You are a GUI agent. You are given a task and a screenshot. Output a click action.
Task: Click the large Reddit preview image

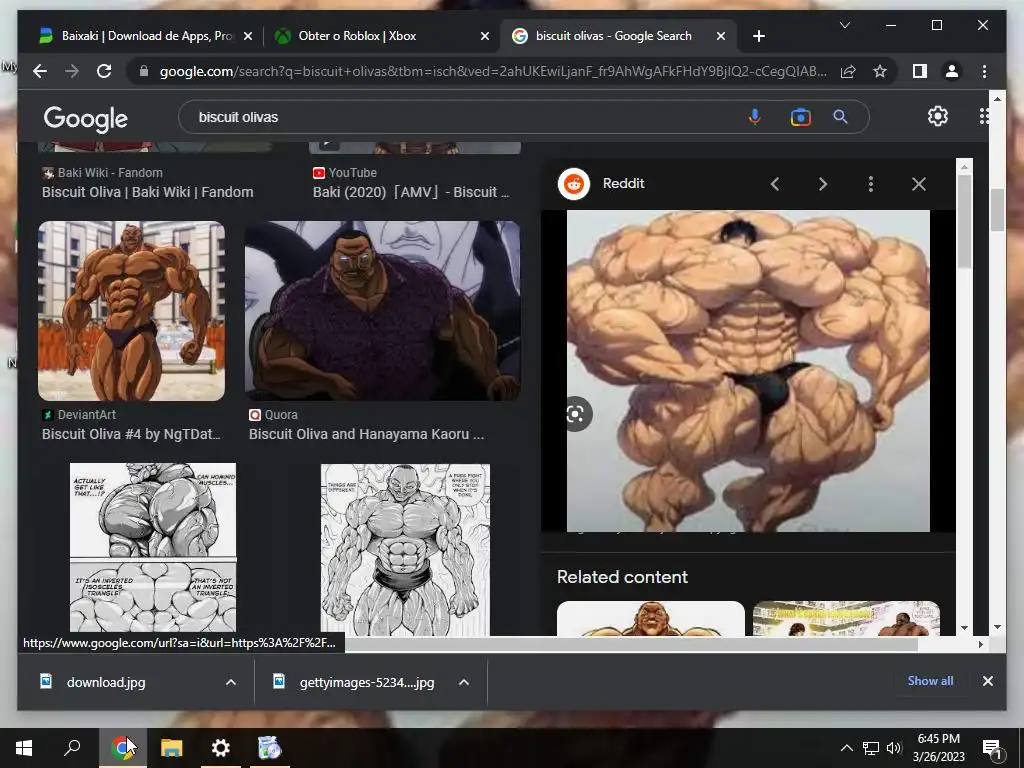pos(748,371)
